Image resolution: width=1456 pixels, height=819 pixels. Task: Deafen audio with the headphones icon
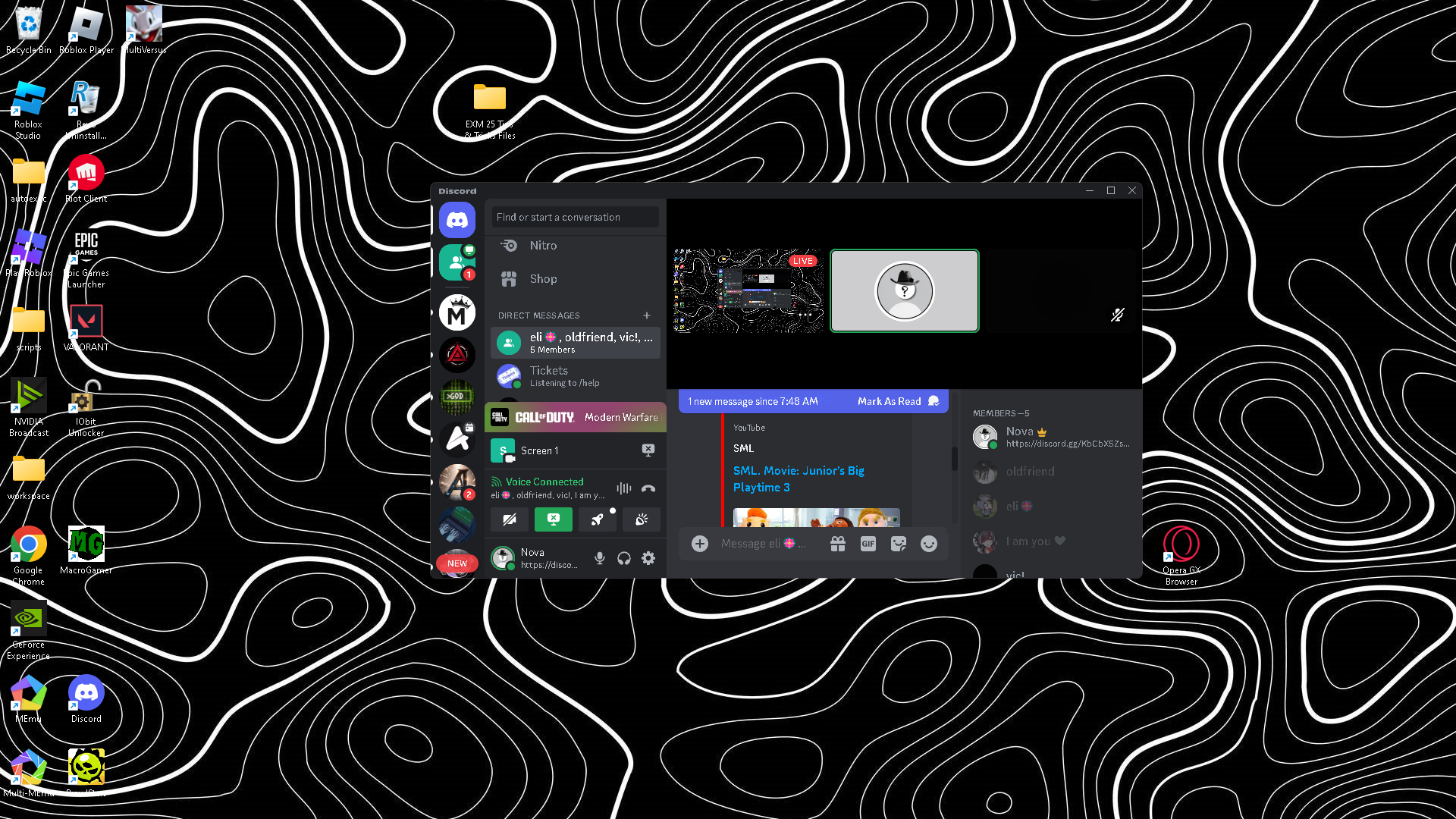point(624,559)
